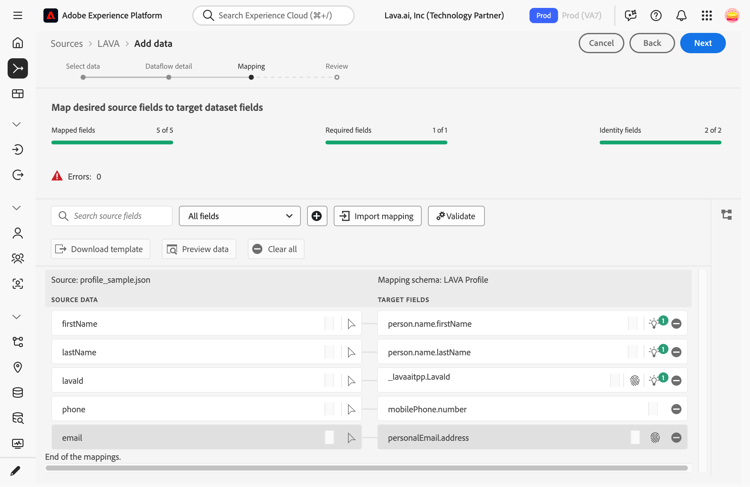The image size is (750, 487).
Task: Open the Schemas sidebar icon
Action: 18,342
